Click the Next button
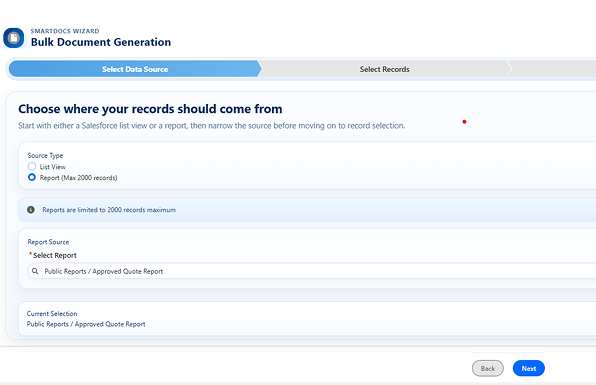This screenshot has height=385, width=596. [x=528, y=368]
